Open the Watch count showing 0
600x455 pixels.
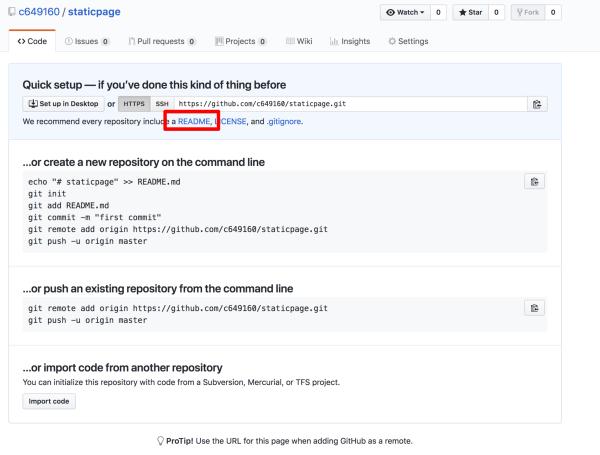tap(439, 13)
